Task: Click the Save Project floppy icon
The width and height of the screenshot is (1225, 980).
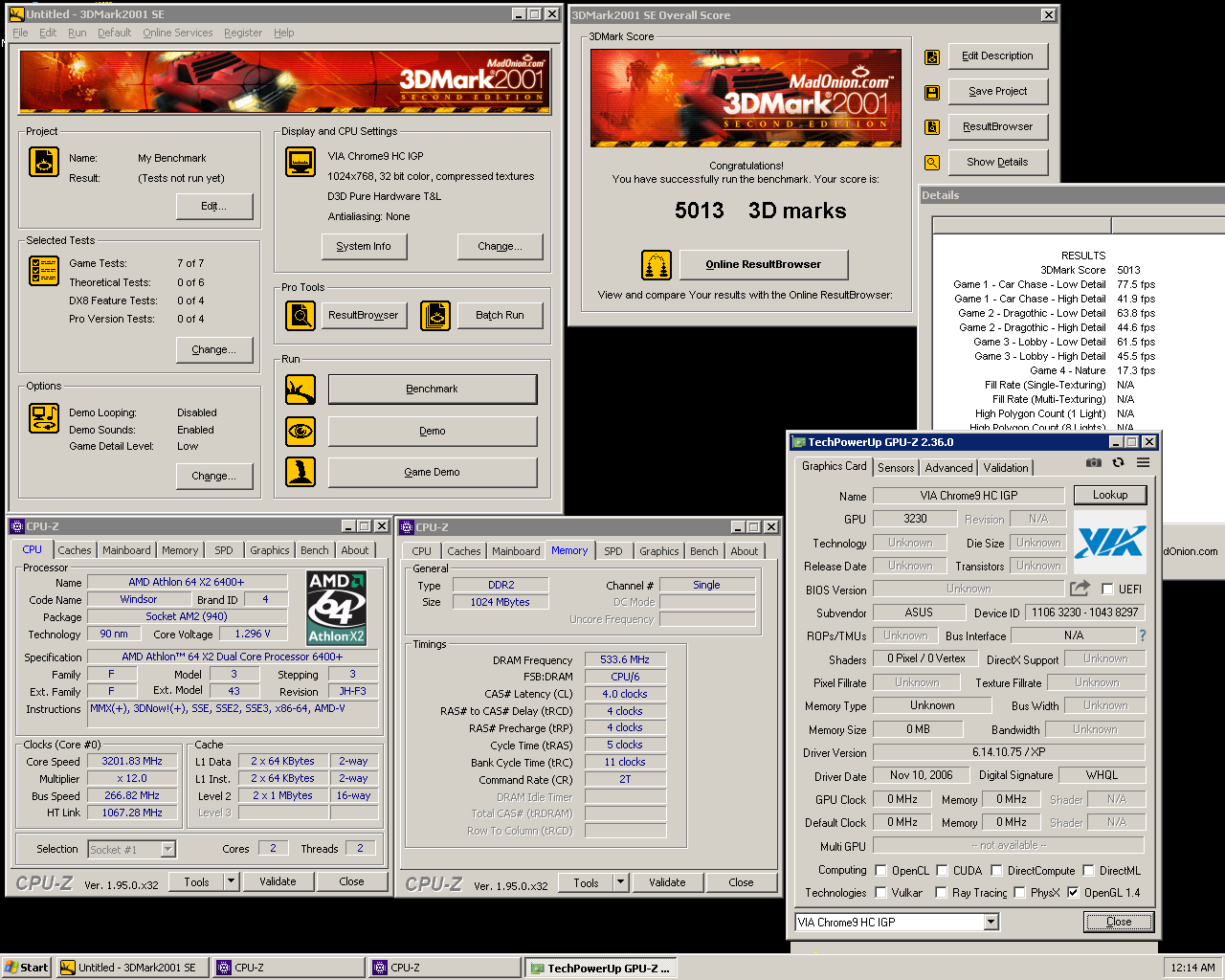Action: pos(932,92)
